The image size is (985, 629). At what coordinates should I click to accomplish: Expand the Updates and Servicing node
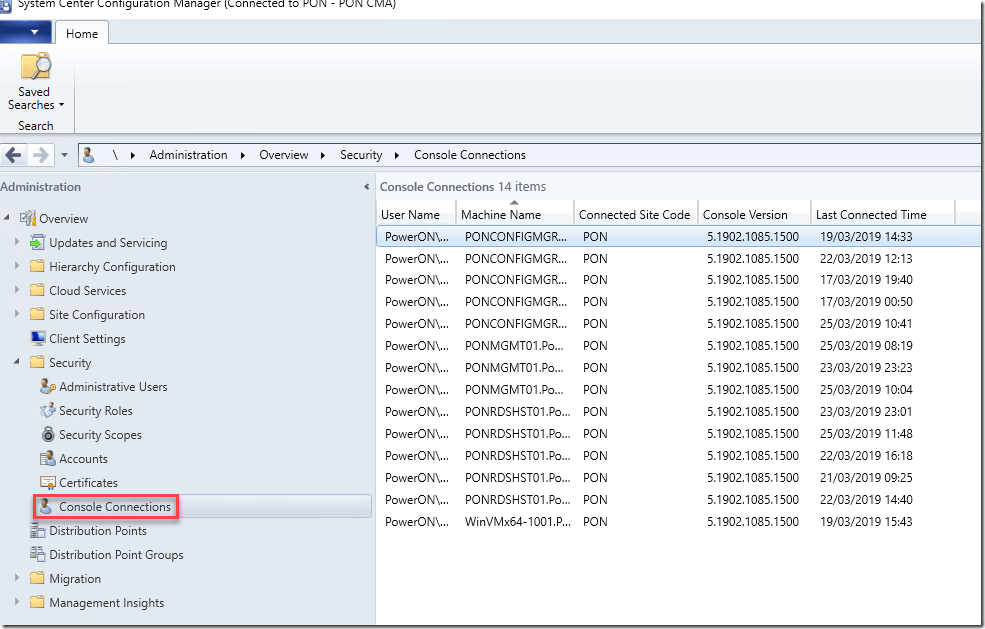(17, 243)
